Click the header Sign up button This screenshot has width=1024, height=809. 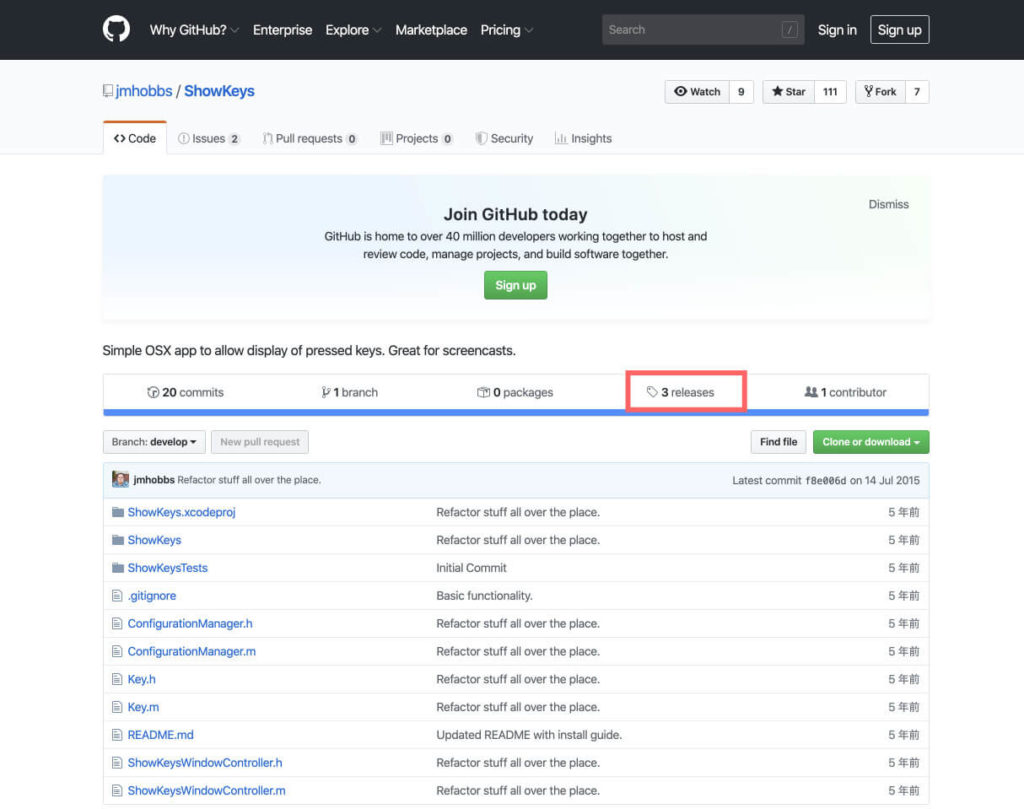(899, 29)
